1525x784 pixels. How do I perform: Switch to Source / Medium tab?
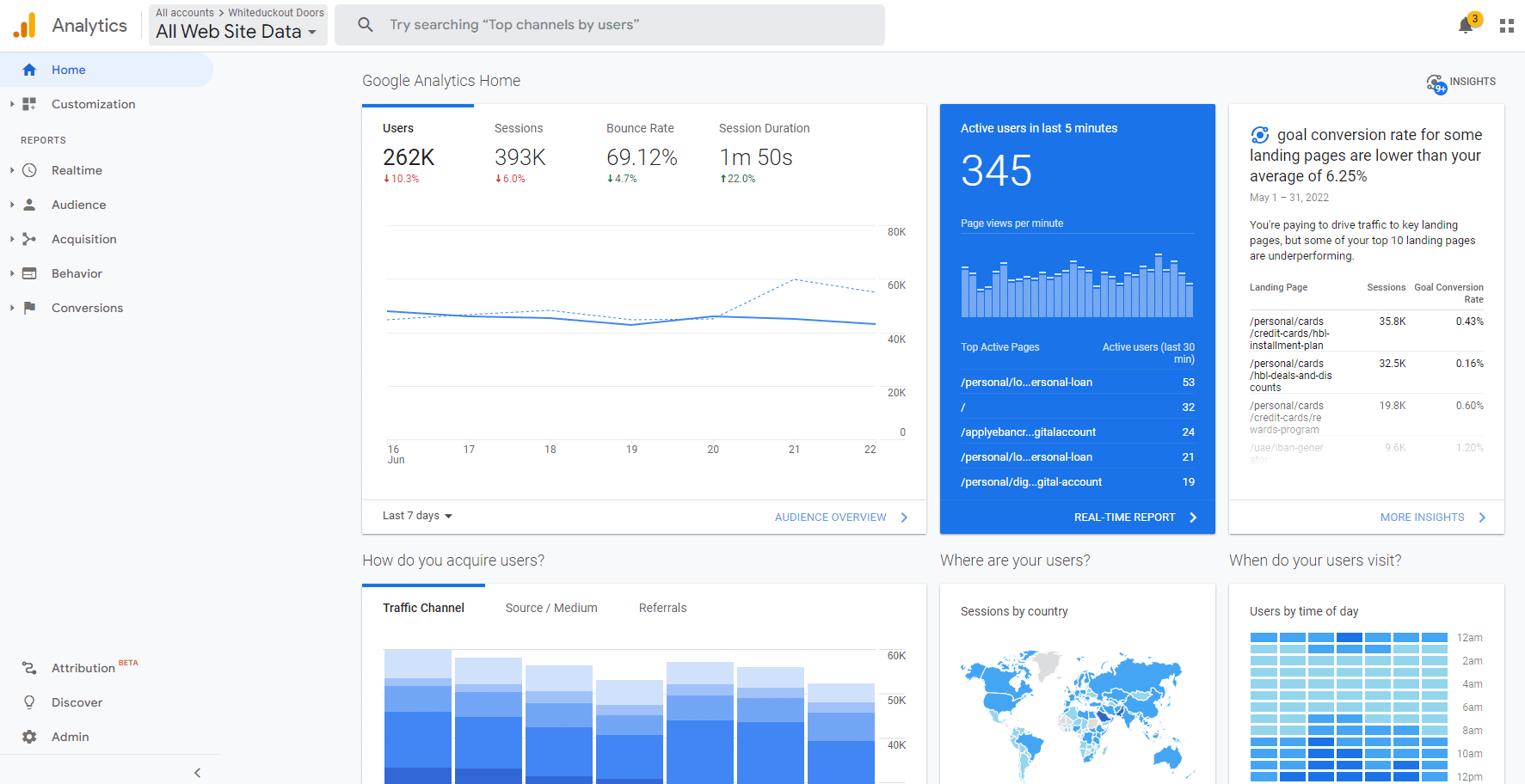coord(551,608)
